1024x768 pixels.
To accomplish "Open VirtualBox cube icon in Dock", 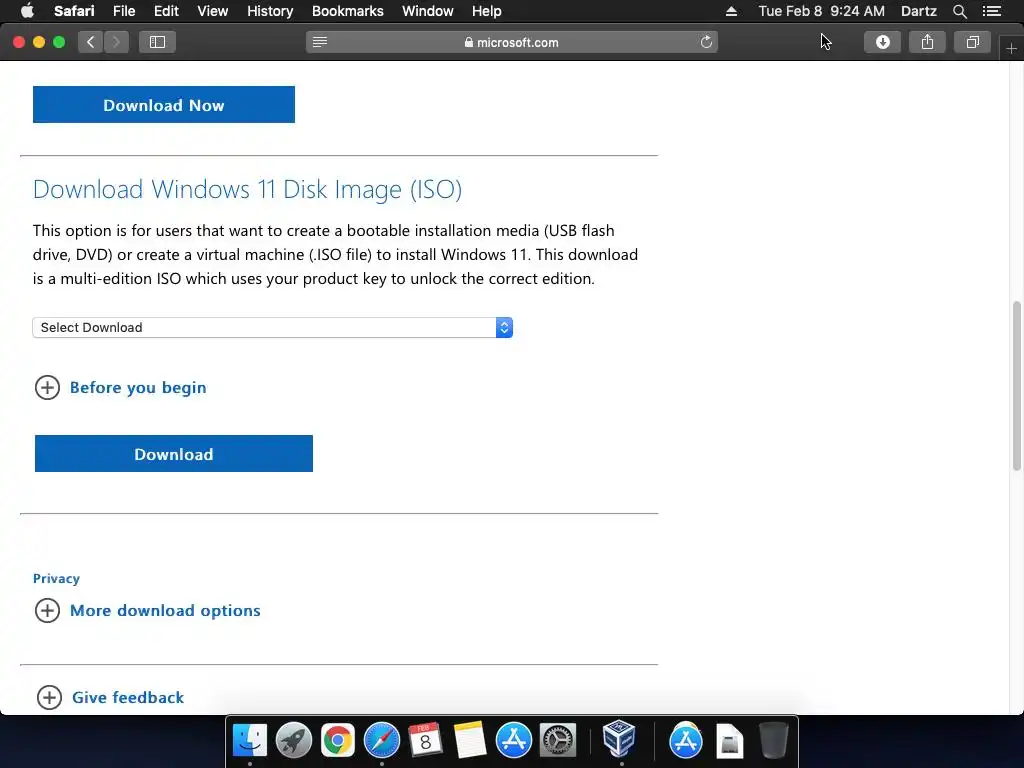I will click(x=618, y=739).
